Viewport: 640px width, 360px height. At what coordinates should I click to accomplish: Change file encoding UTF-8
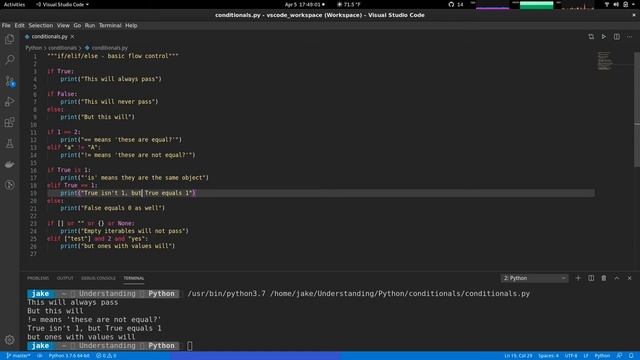[x=571, y=356]
